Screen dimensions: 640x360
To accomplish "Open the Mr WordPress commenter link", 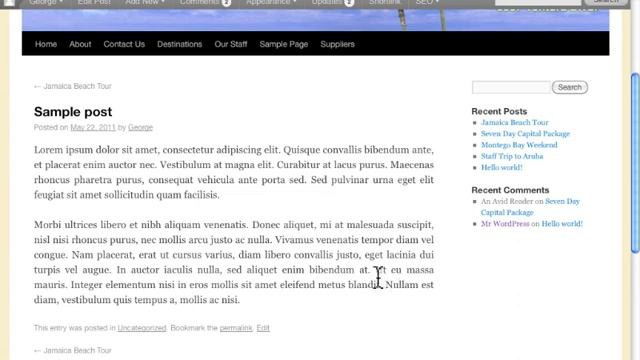I will coord(505,224).
